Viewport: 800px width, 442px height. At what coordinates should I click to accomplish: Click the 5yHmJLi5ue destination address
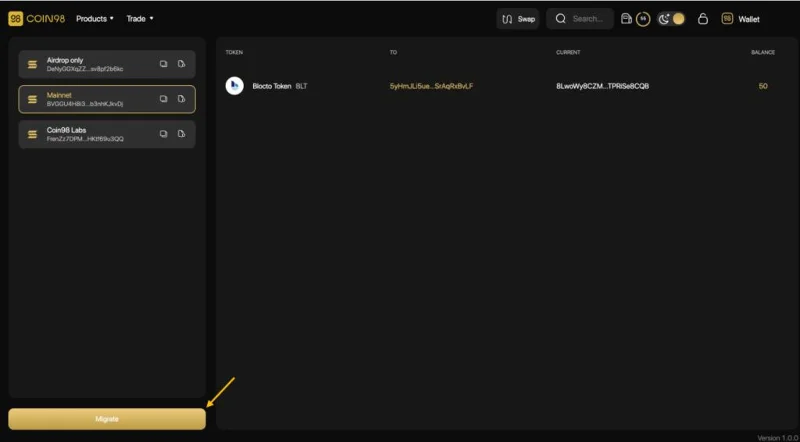[432, 86]
